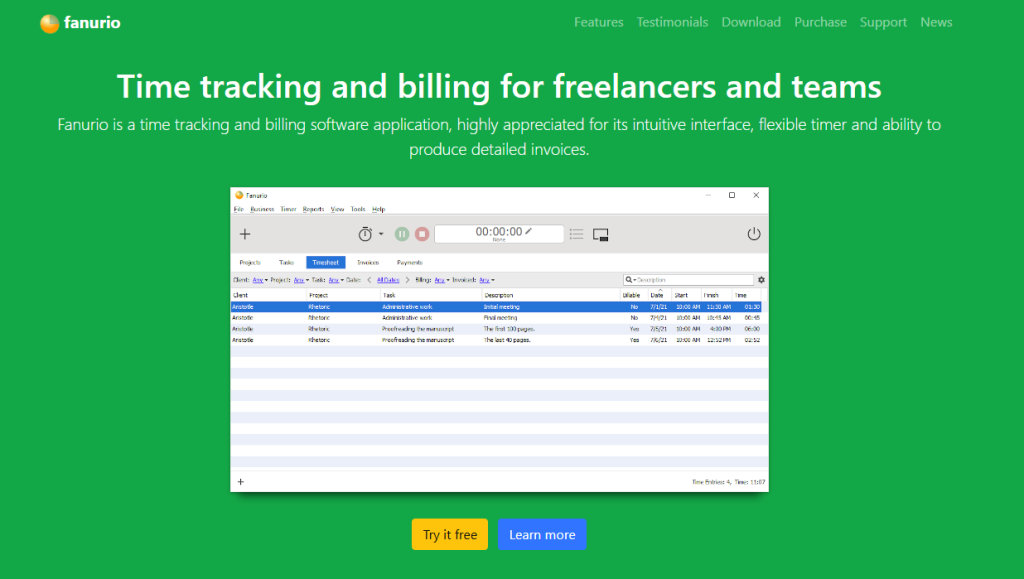Click the fanurio logo in the header

(80, 23)
